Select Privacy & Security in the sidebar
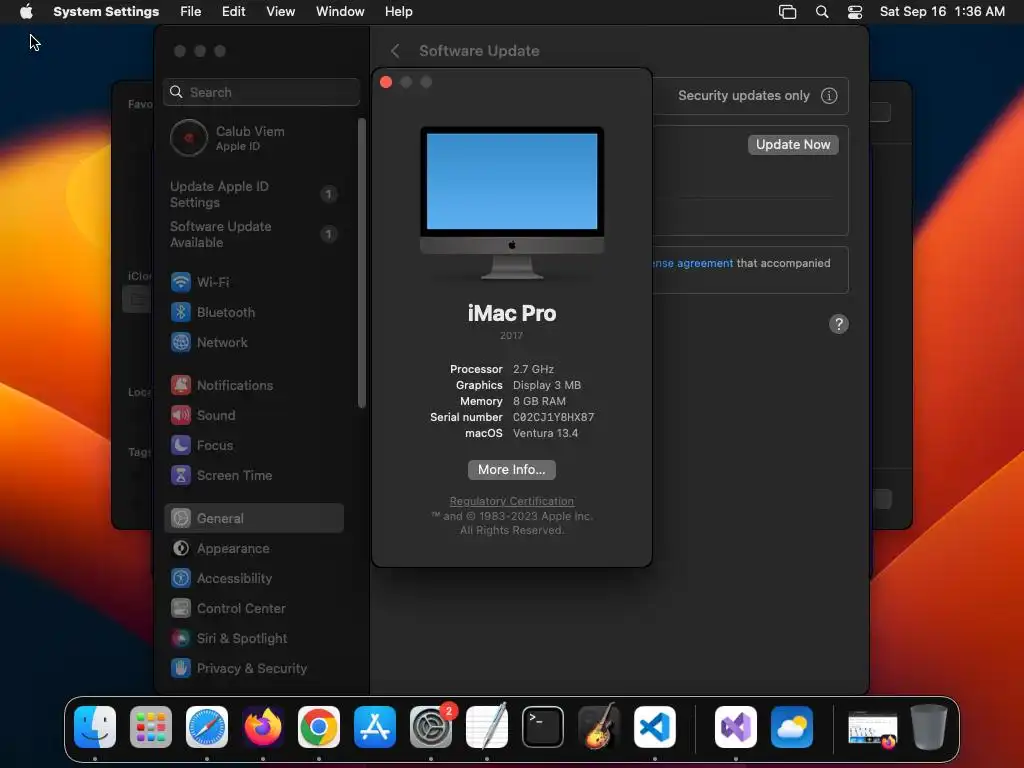1024x768 pixels. (x=253, y=669)
